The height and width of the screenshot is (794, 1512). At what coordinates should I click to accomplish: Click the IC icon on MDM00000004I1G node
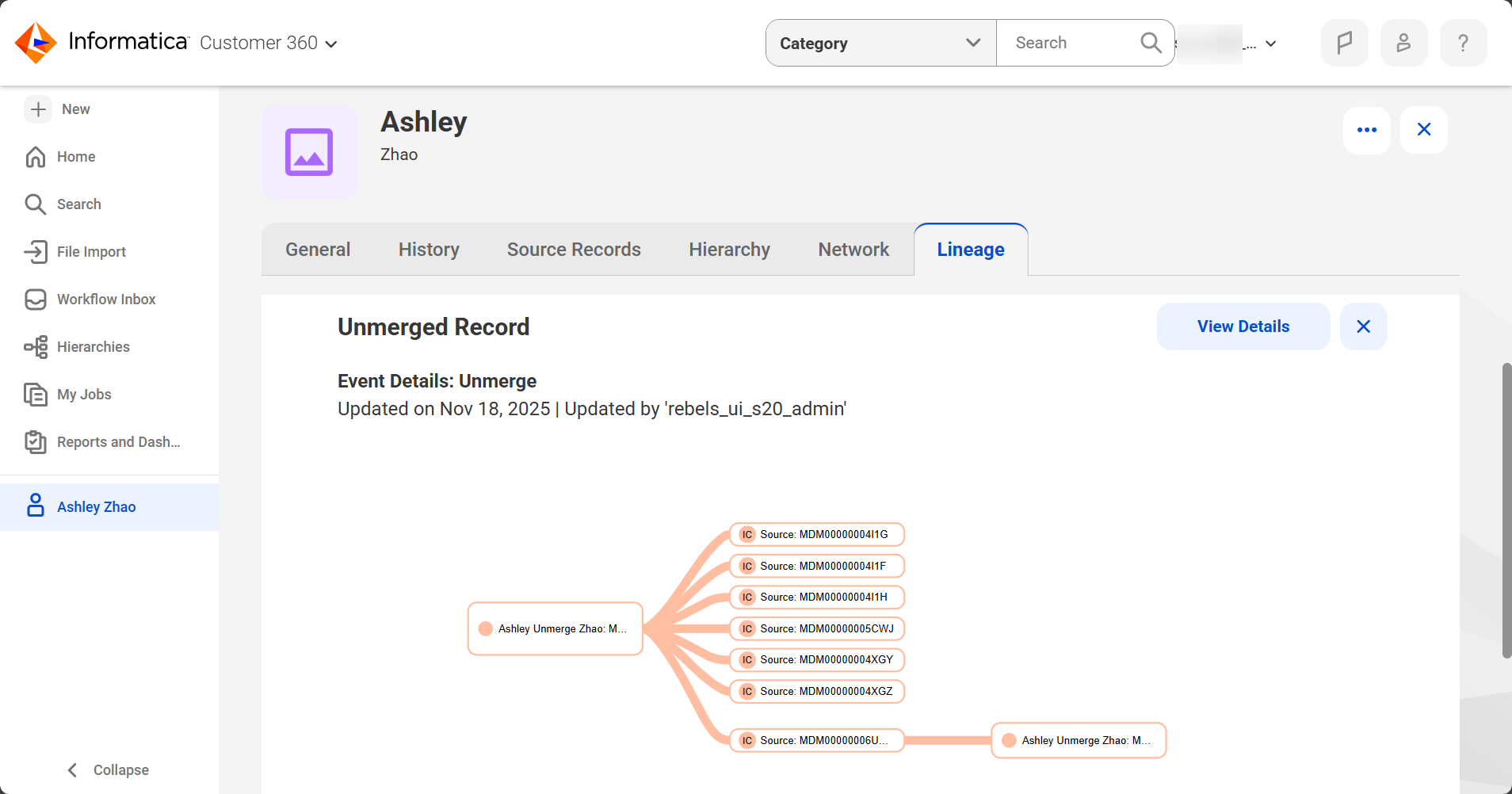746,535
